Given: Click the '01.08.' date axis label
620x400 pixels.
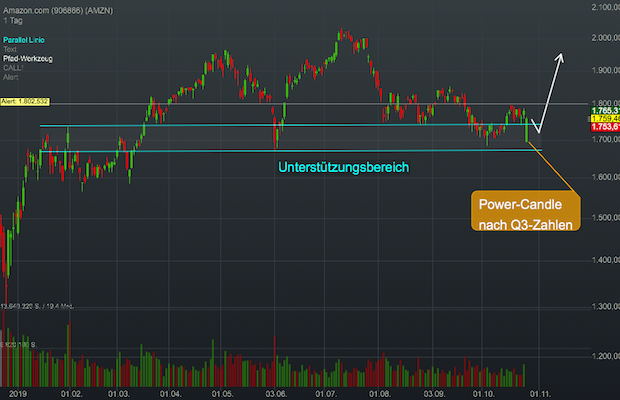Looking at the screenshot, I should [380, 394].
